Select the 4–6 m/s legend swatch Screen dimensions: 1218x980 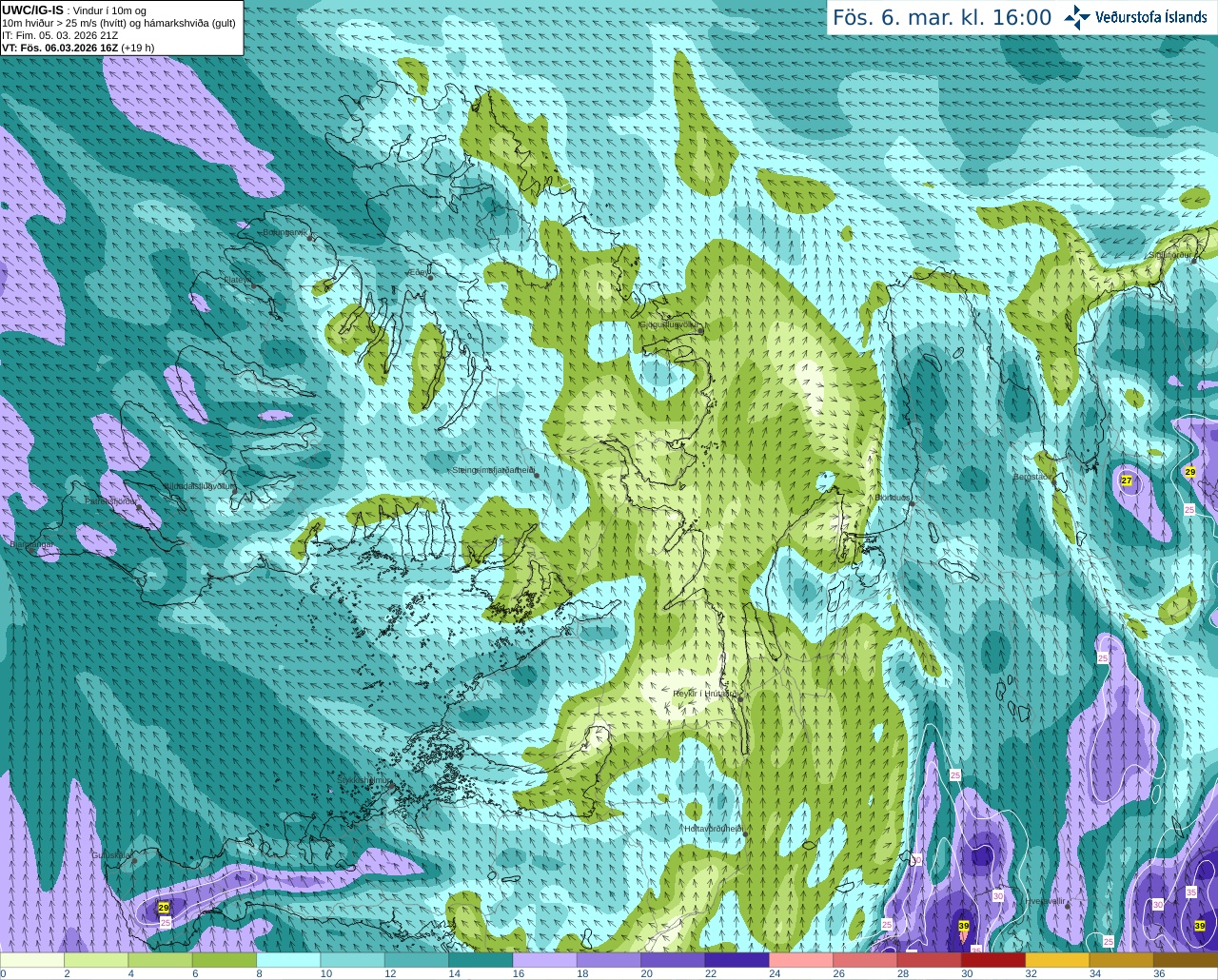click(160, 960)
